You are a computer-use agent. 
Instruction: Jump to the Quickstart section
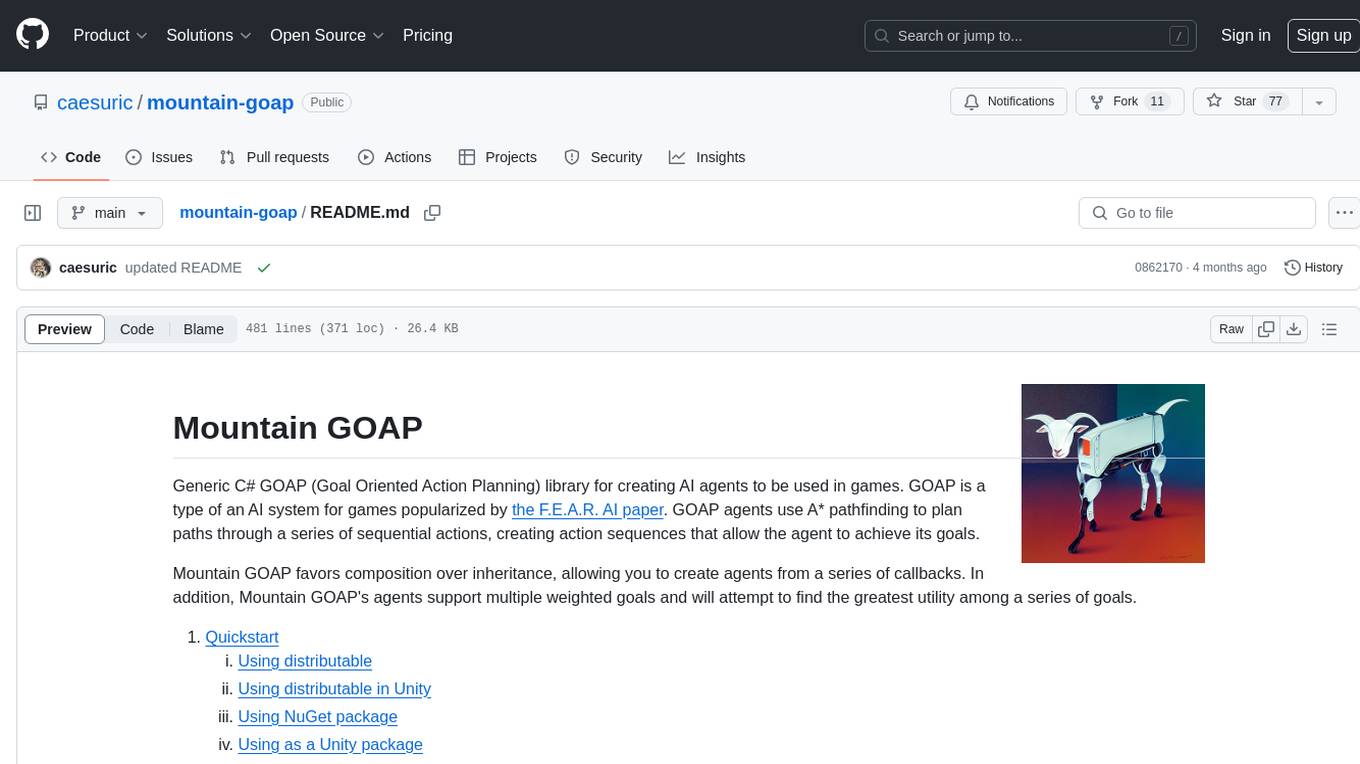[x=242, y=637]
